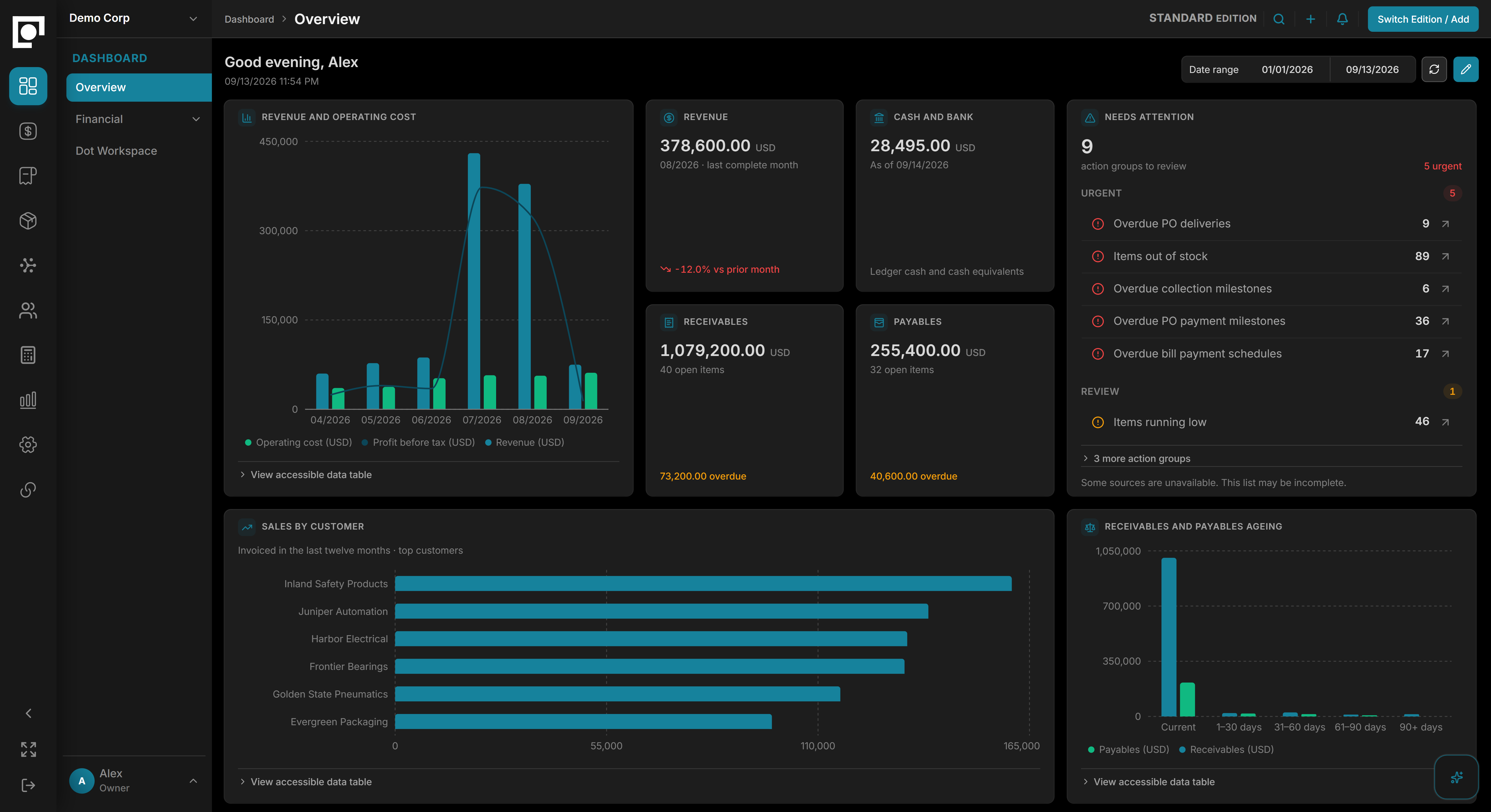Collapse the sidebar with left chevron
The width and height of the screenshot is (1491, 812).
(x=28, y=713)
